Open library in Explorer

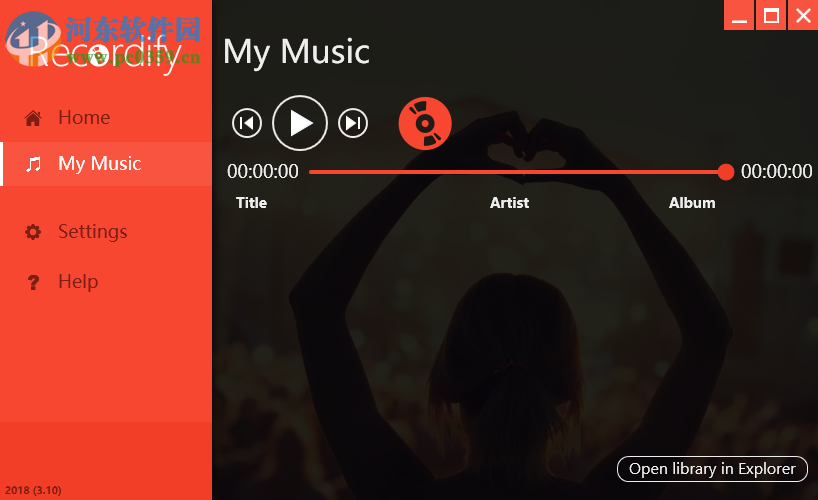pos(712,469)
